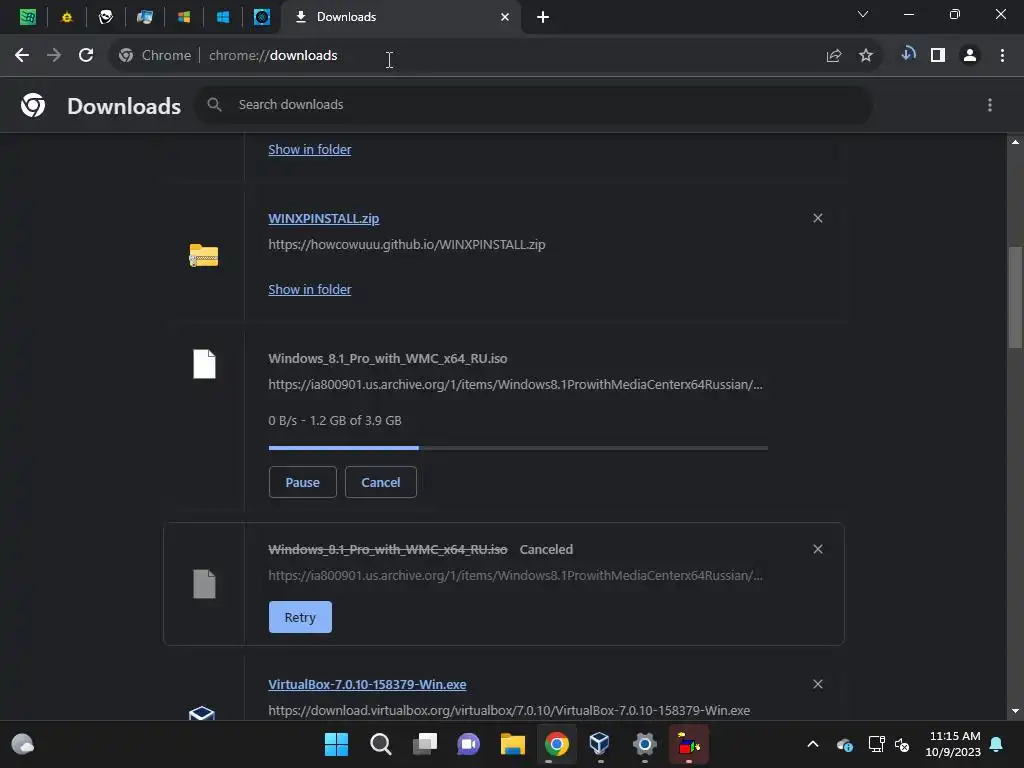
Task: Open a new tab with the plus button
Action: (x=543, y=17)
